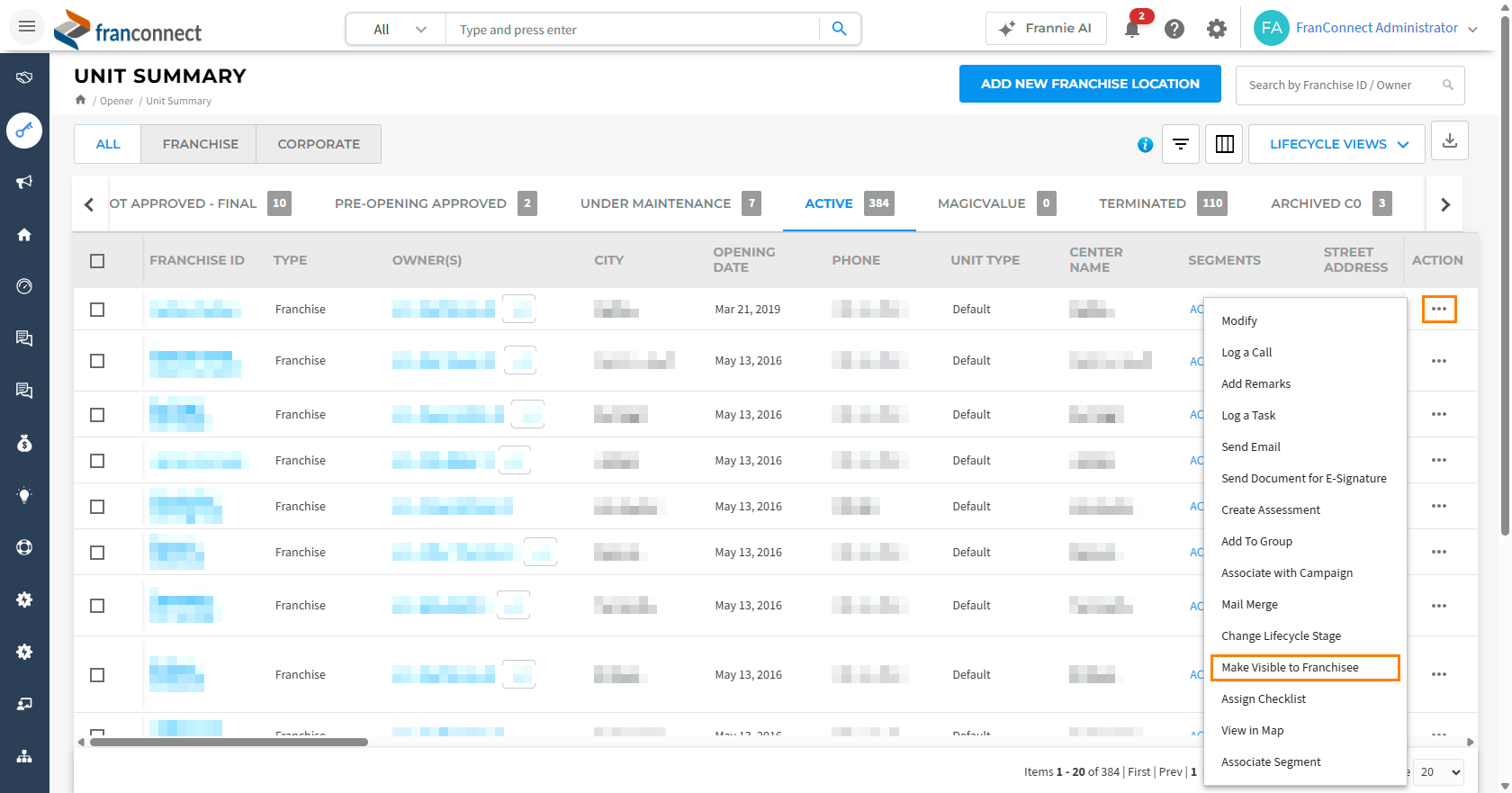
Task: Open the hamburger navigation menu
Action: pyautogui.click(x=27, y=27)
